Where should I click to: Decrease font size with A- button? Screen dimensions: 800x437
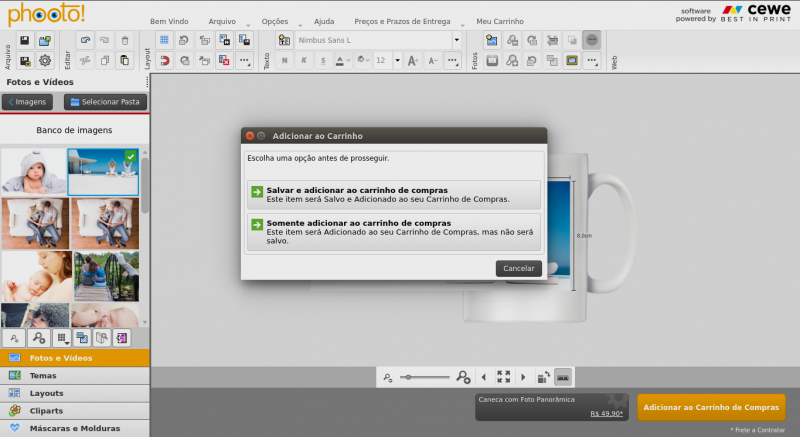433,61
